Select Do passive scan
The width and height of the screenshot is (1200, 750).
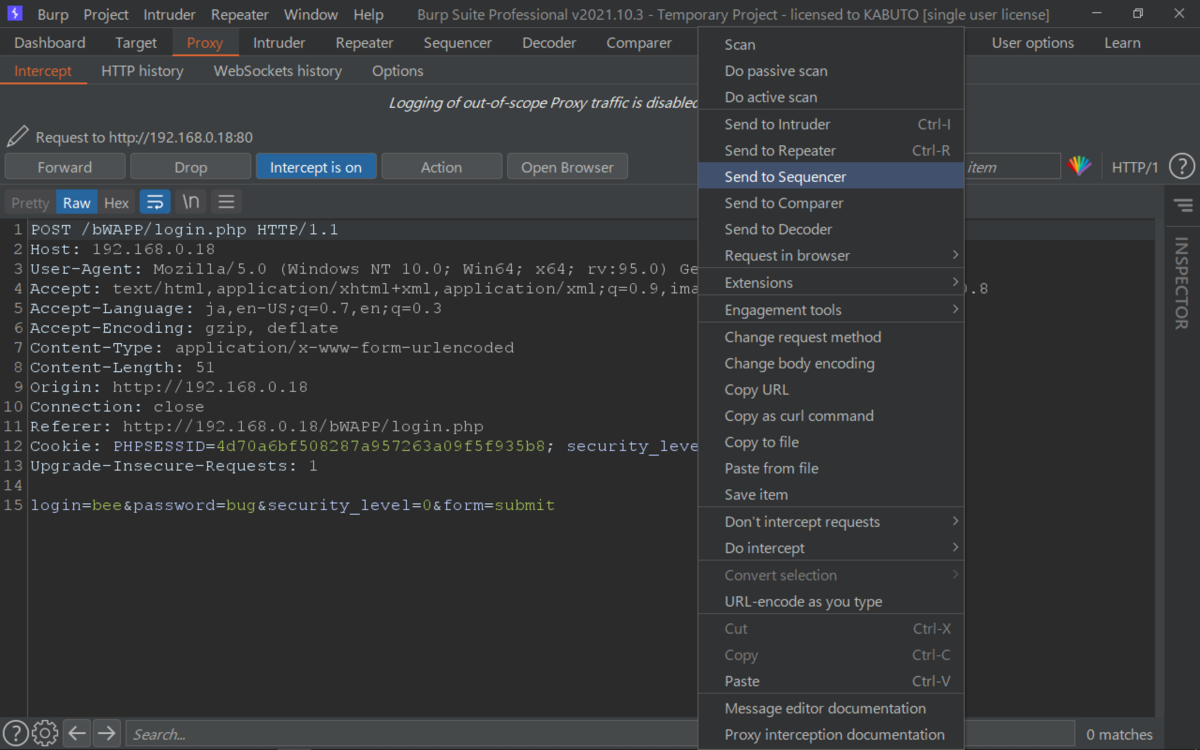[831, 71]
